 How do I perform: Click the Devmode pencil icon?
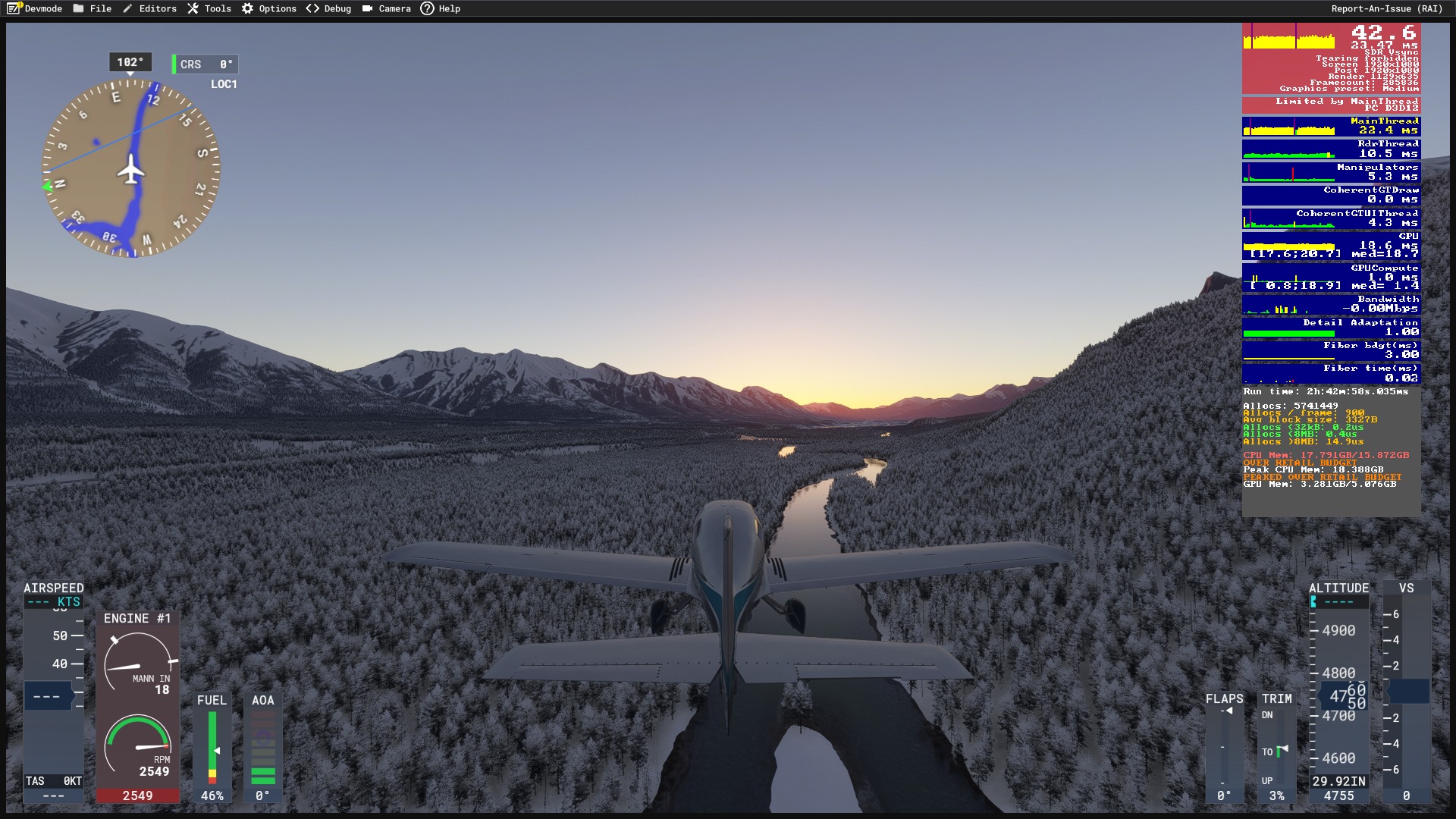[14, 8]
